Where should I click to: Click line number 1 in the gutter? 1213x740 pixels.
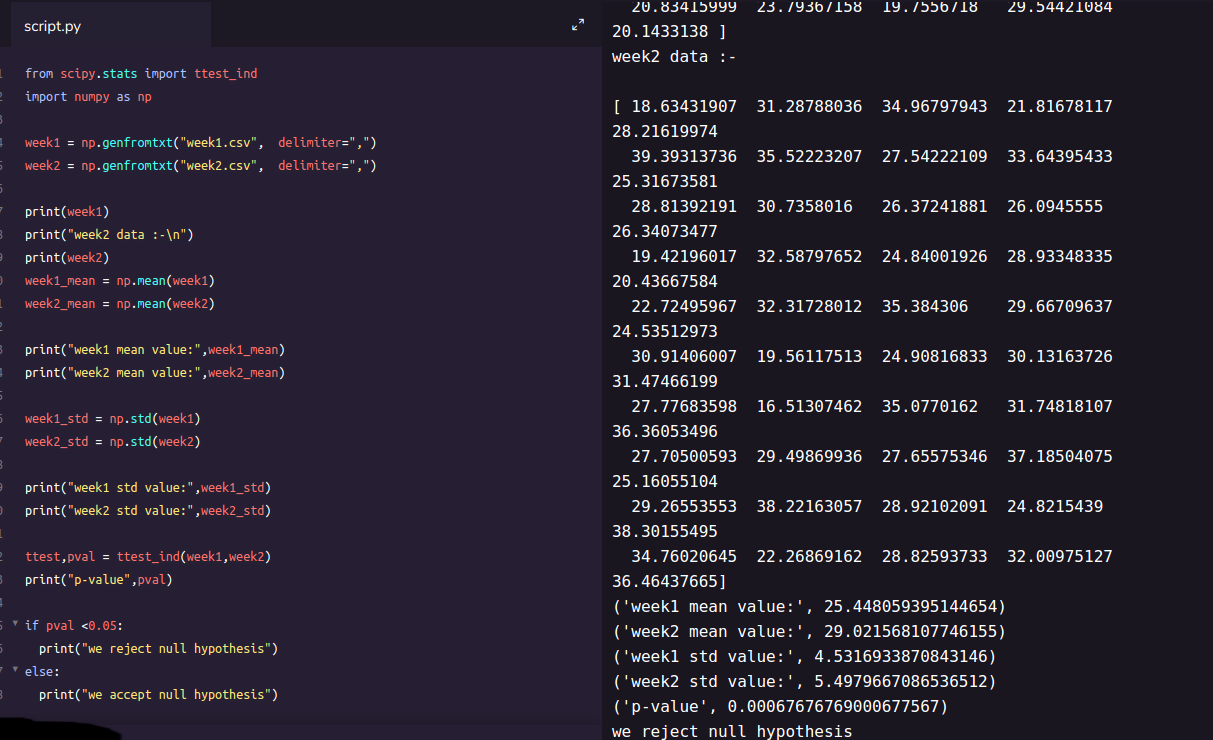5,73
